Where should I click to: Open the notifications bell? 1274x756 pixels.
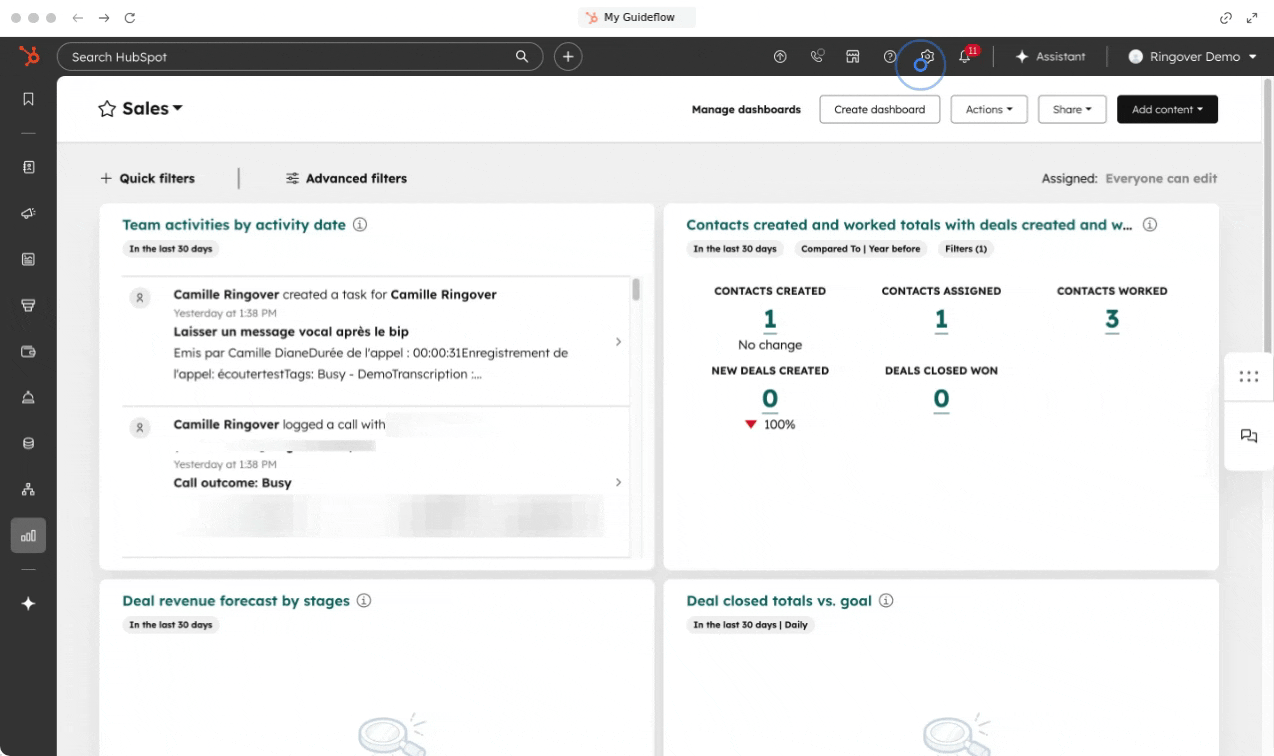tap(965, 57)
